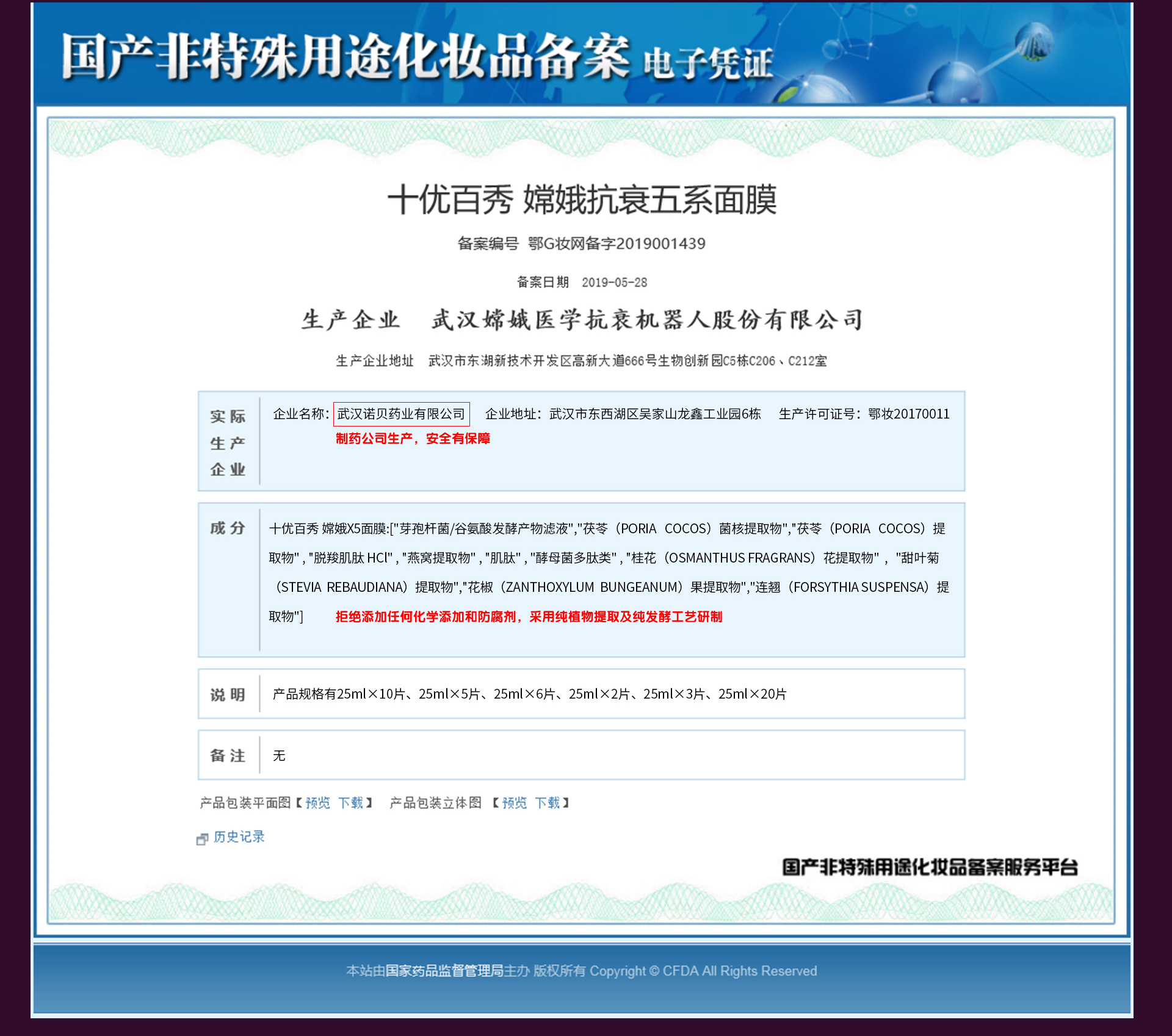Download the 产品包装平面图 image
This screenshot has width=1172, height=1036.
click(x=351, y=803)
